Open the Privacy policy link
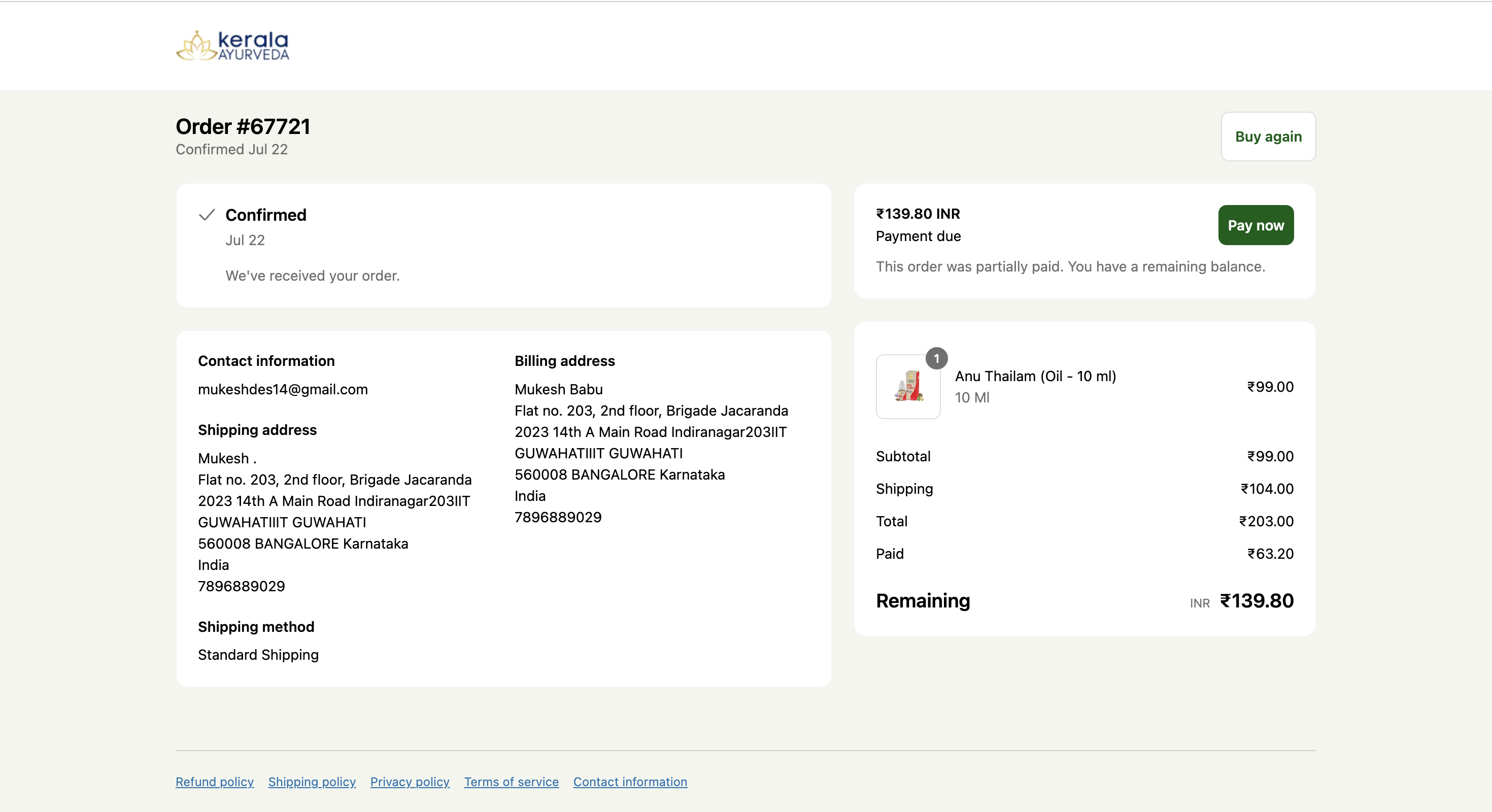This screenshot has height=812, width=1492. point(409,782)
